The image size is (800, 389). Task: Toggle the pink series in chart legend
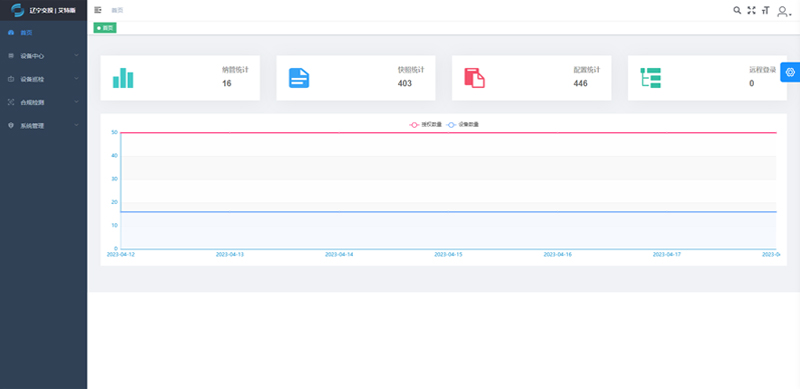coord(426,125)
